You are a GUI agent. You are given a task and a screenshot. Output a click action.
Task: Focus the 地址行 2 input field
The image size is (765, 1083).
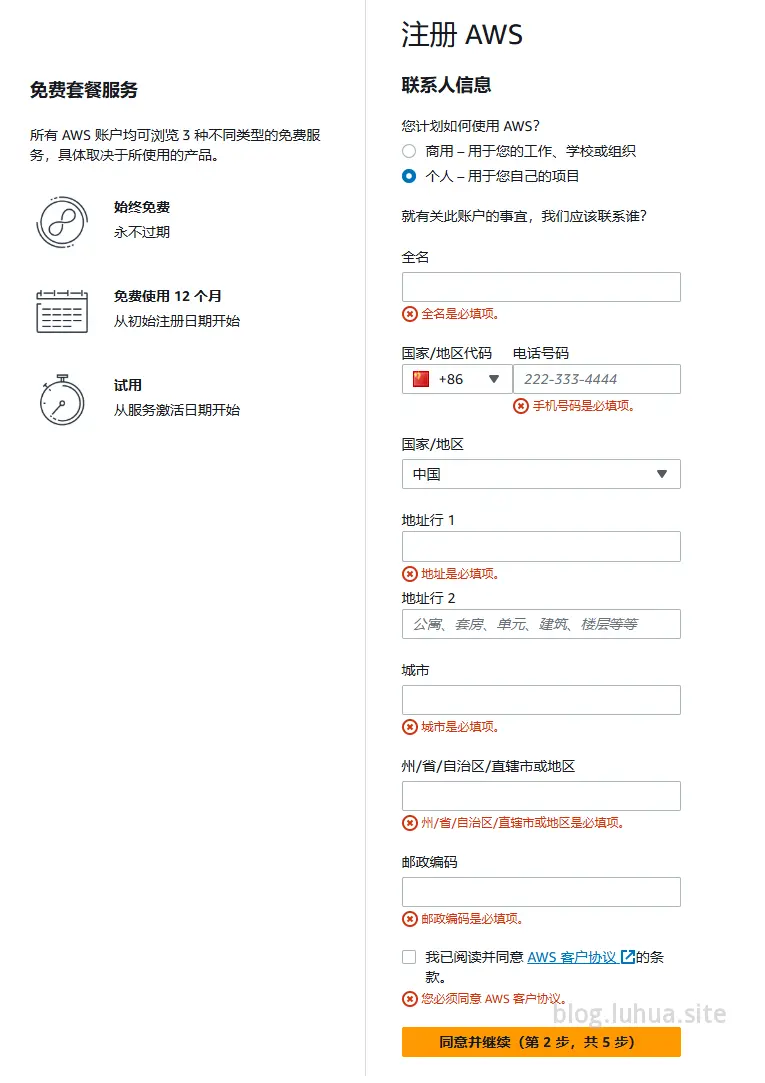click(541, 624)
